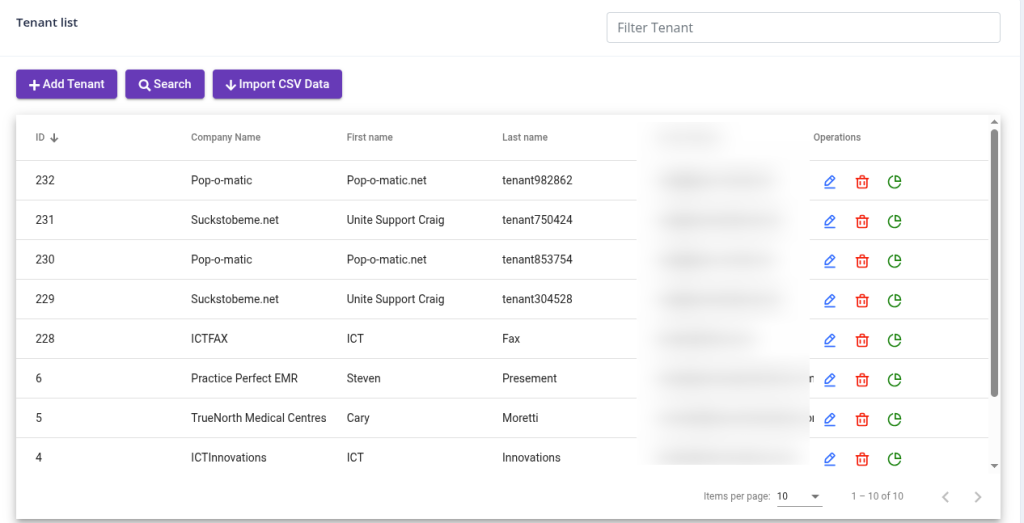This screenshot has width=1024, height=523.
Task: Open pie chart icon for TrueNorth Medical Centres
Action: click(895, 419)
